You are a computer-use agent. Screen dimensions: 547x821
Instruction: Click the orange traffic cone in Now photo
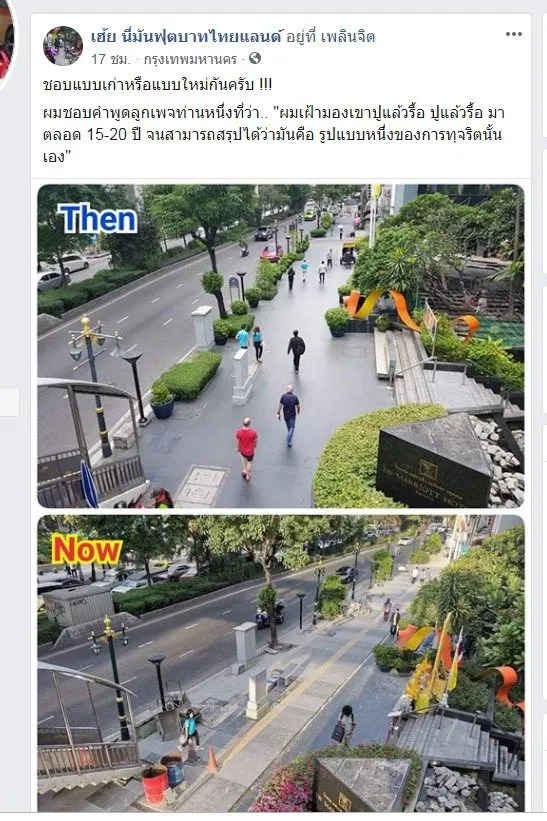pos(213,760)
